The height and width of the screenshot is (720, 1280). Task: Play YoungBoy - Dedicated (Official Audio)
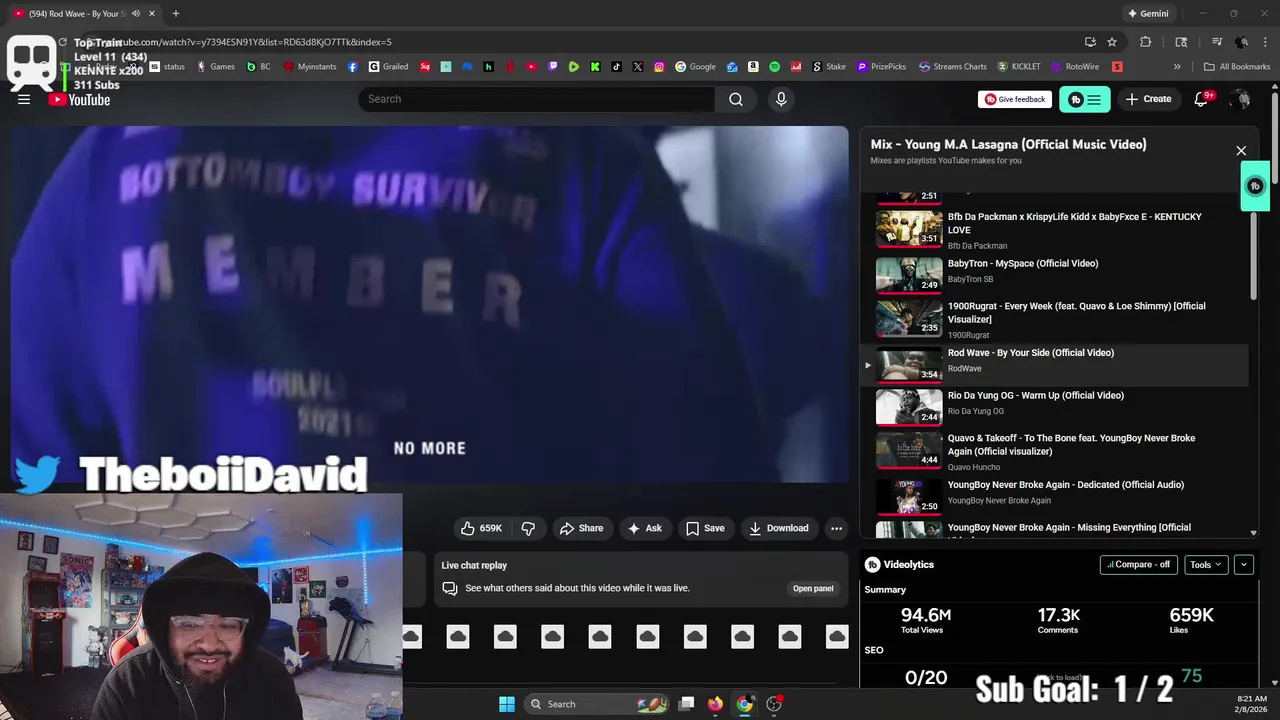pyautogui.click(x=1055, y=497)
